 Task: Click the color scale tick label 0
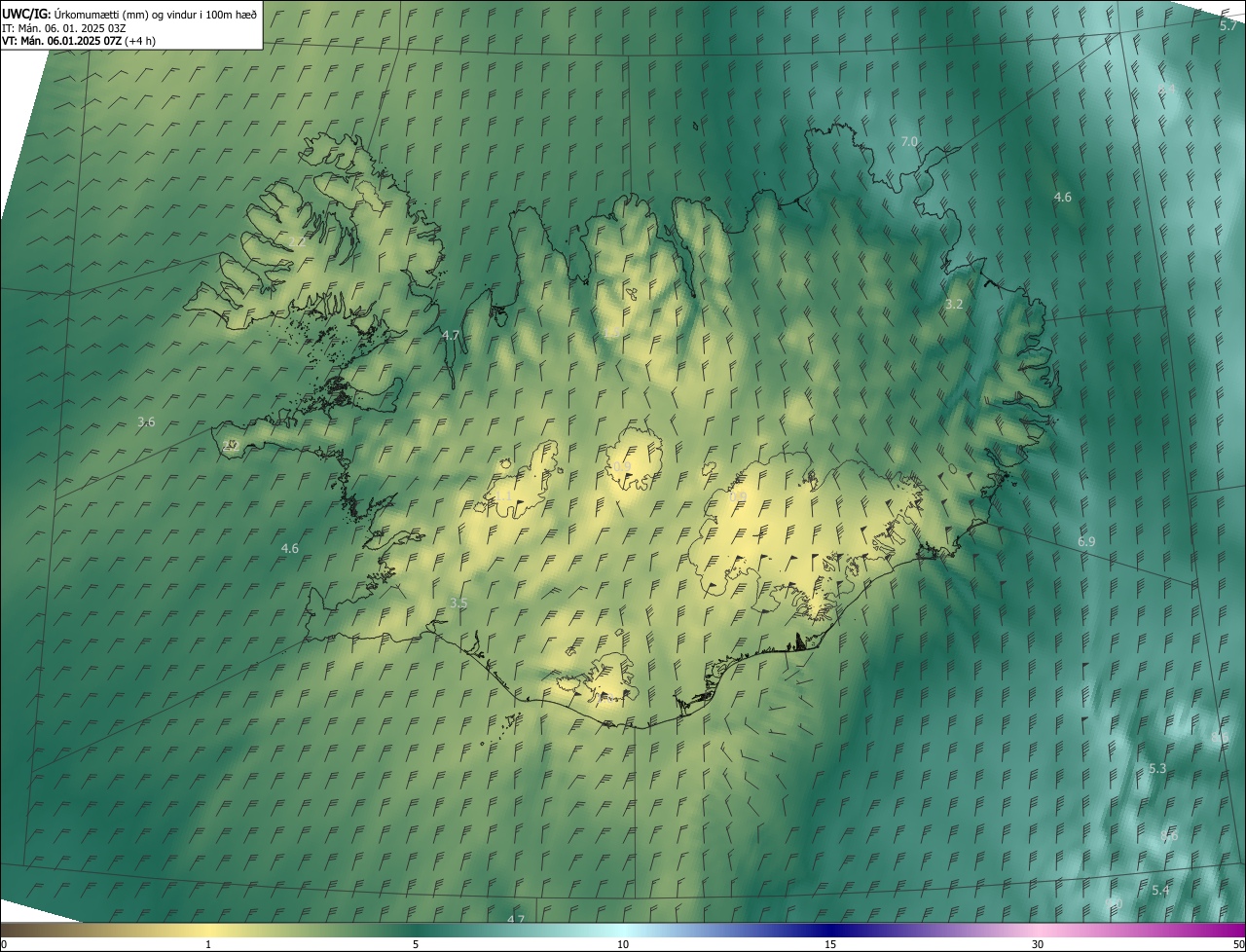tap(4, 944)
